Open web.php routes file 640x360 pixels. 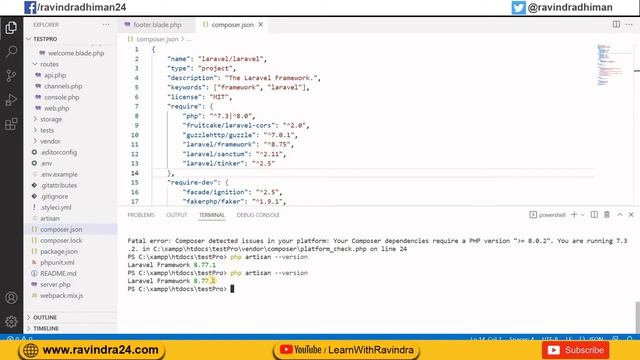click(70, 108)
